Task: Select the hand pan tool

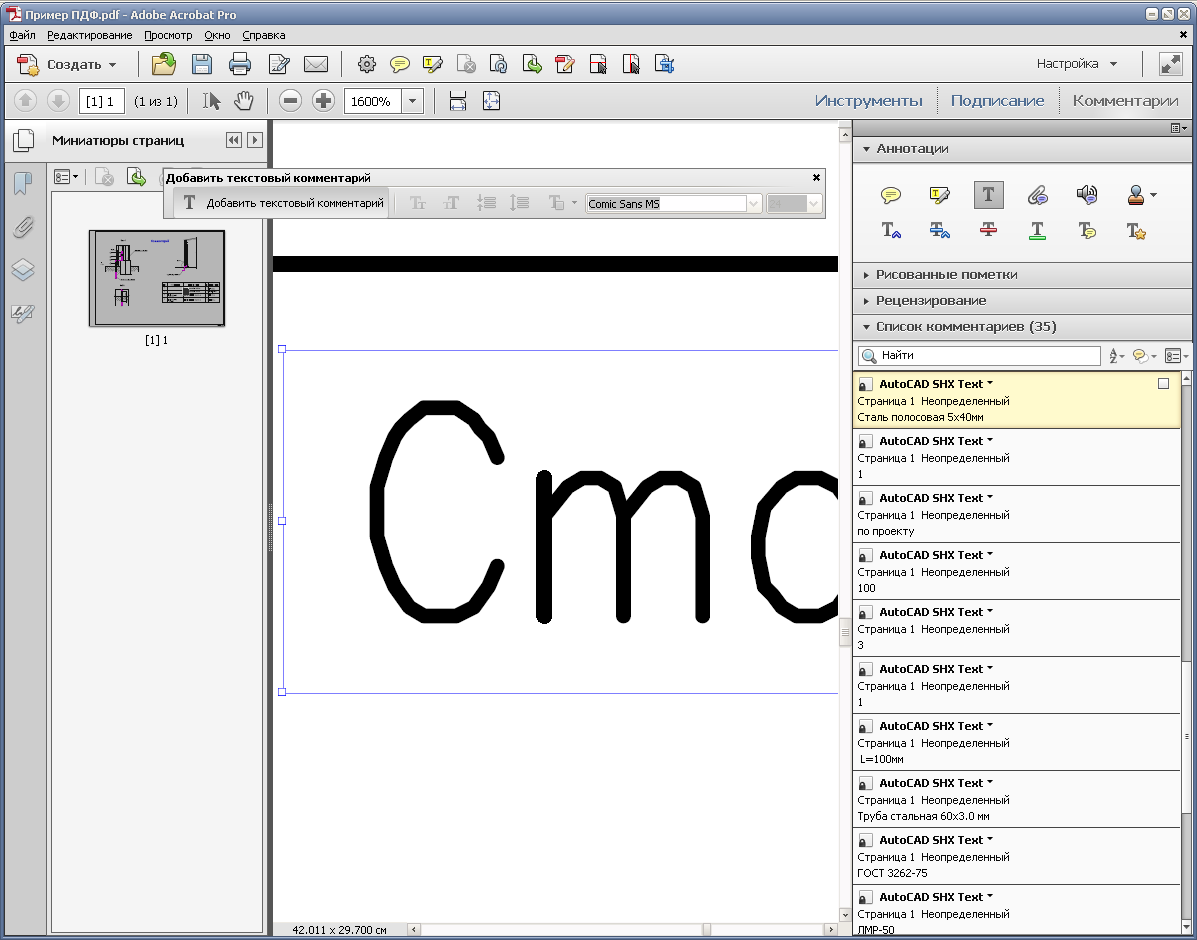Action: point(244,101)
